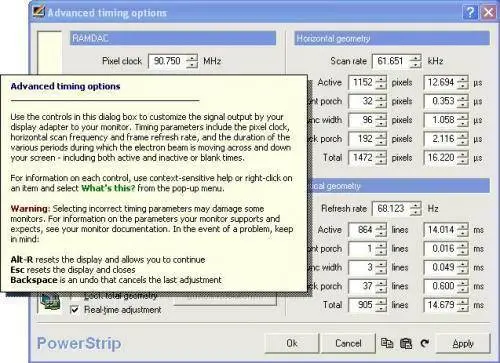Click the red "Warning:" text in help popup
Viewport: 500px width, 363px height.
(30, 209)
